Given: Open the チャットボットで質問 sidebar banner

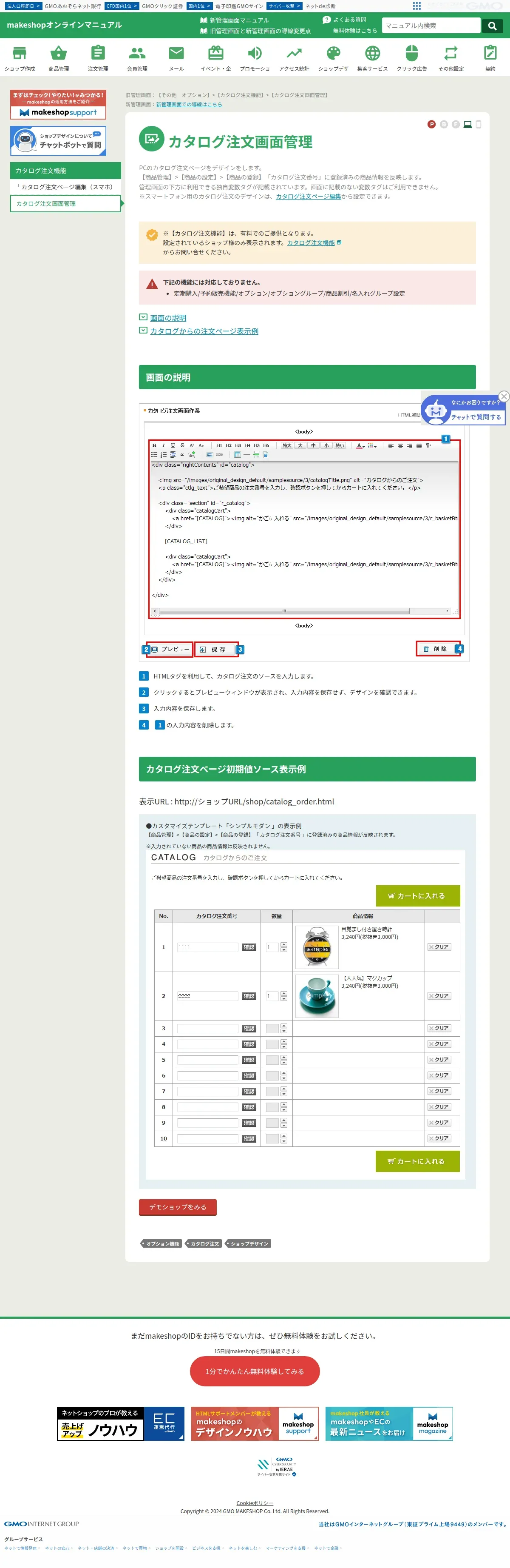Looking at the screenshot, I should [58, 141].
